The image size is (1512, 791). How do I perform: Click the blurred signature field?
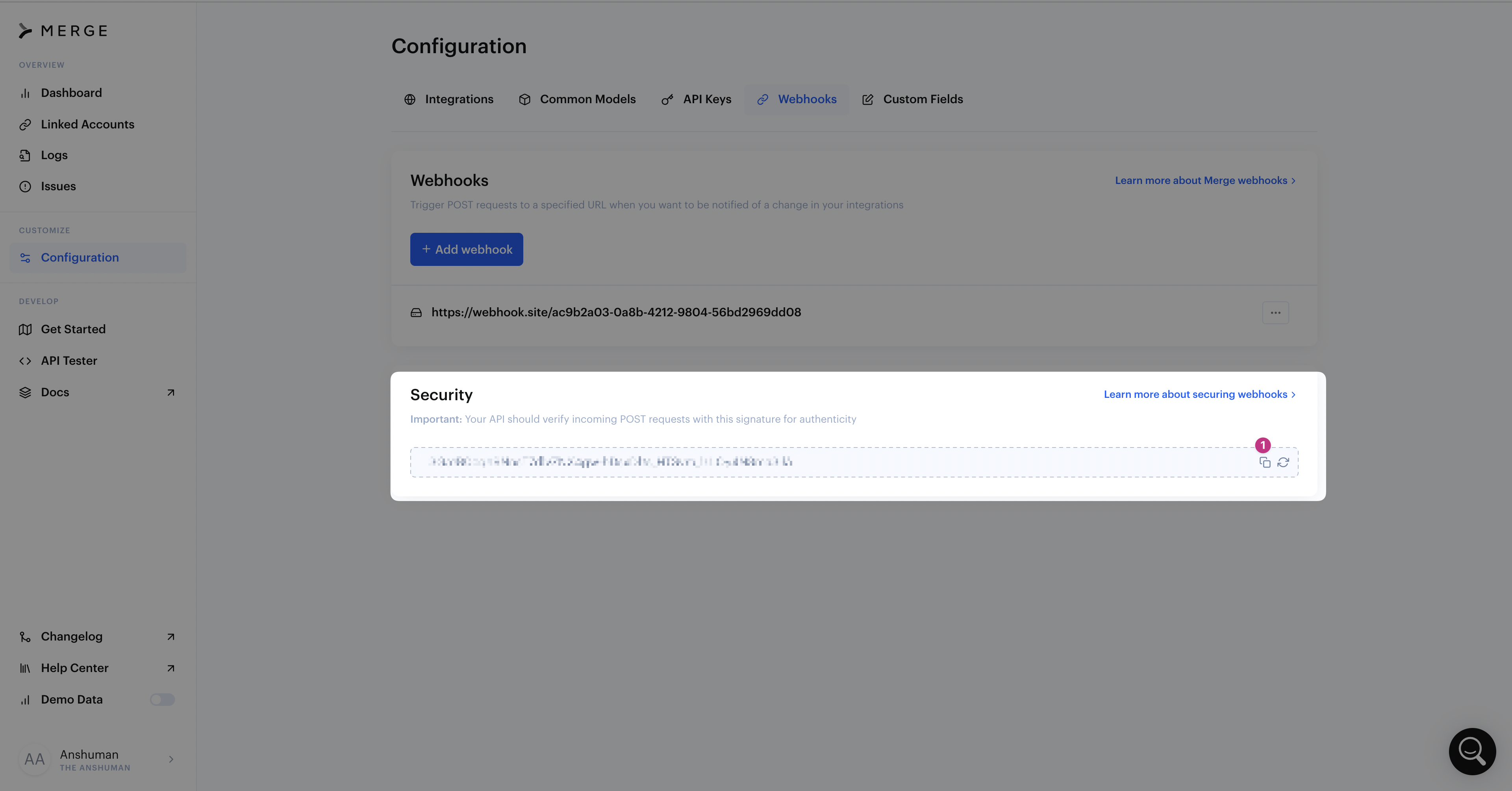click(854, 462)
